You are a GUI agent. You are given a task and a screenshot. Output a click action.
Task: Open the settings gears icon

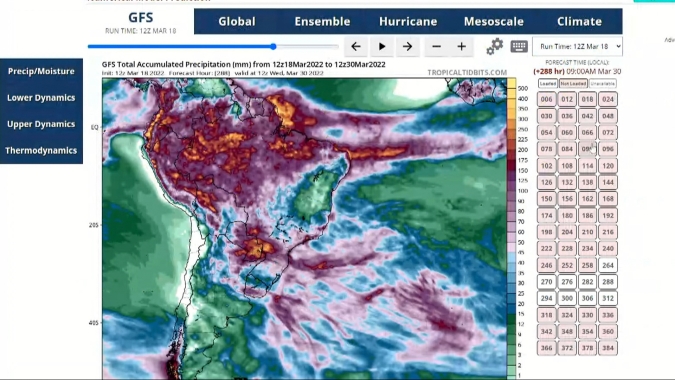(495, 46)
